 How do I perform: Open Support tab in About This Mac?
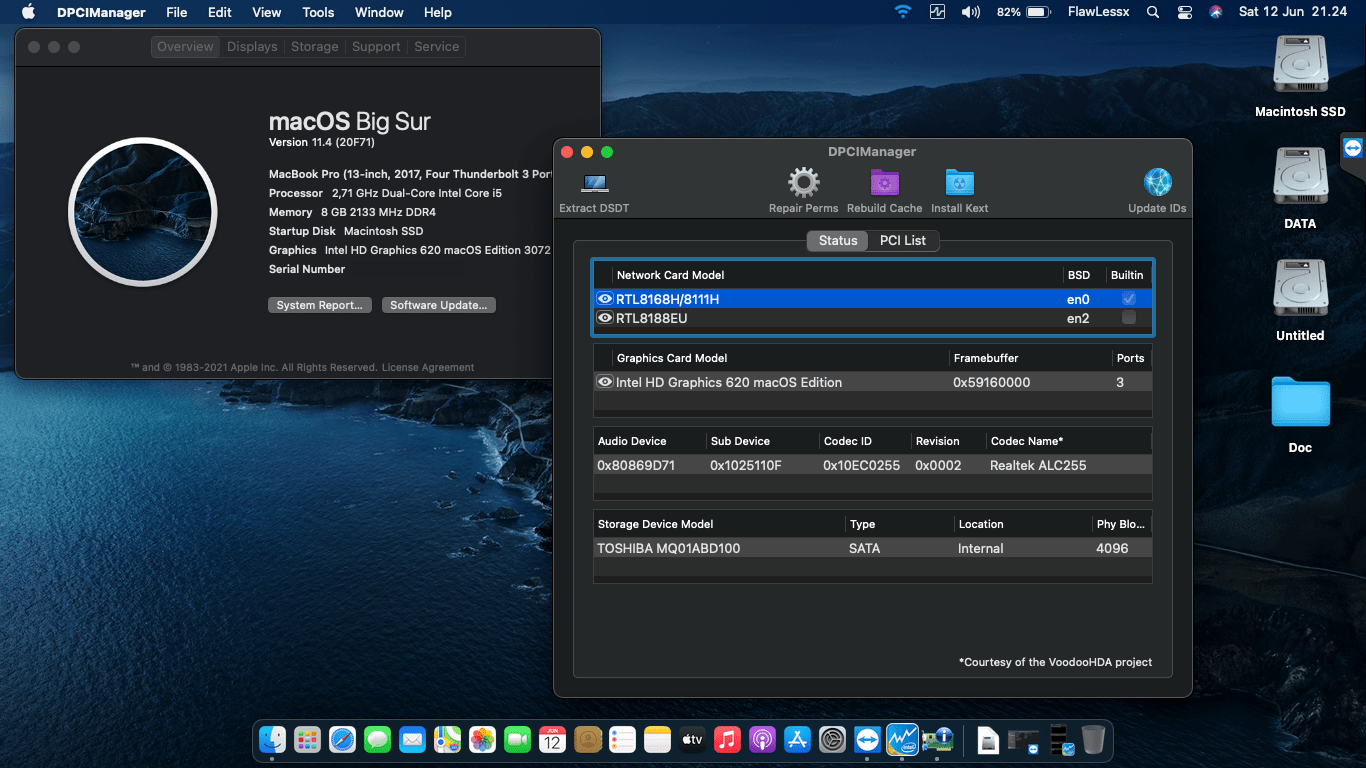[x=376, y=47]
